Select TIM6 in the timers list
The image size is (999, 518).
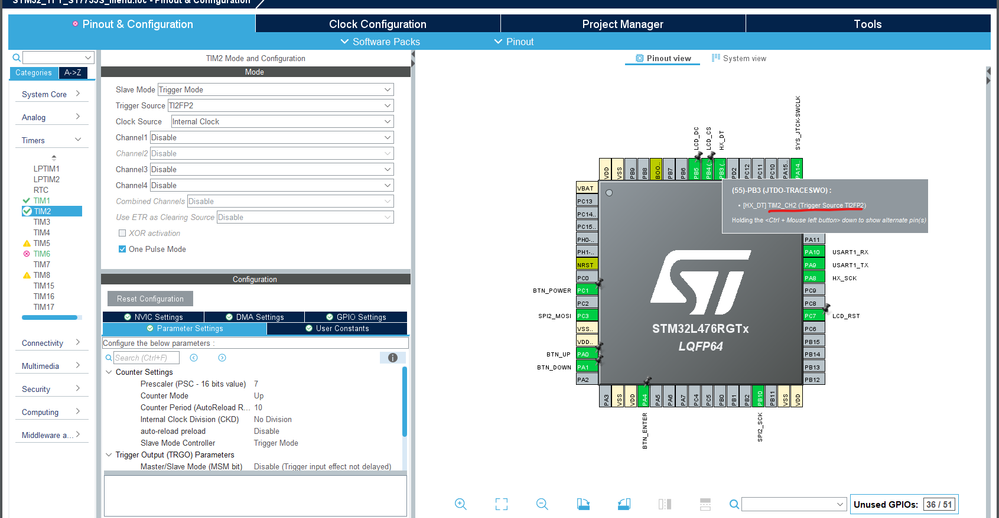pos(41,254)
